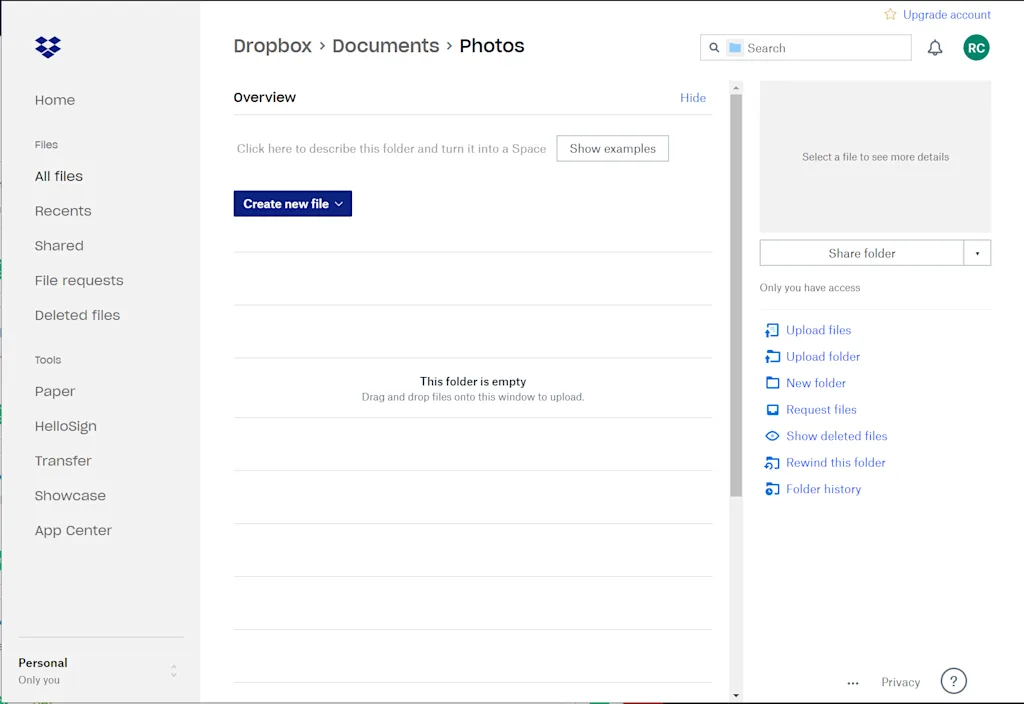Open File requests in the sidebar

(x=79, y=280)
